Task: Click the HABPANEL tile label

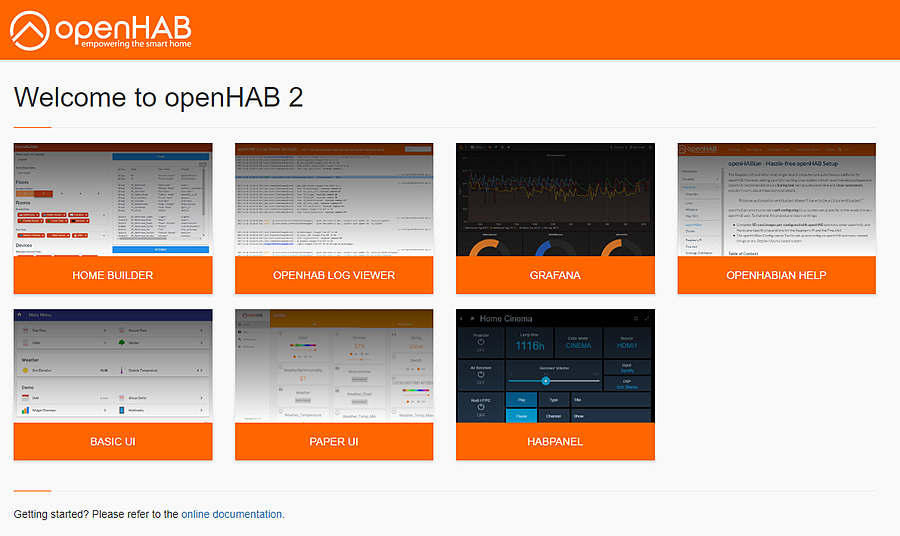Action: tap(555, 441)
